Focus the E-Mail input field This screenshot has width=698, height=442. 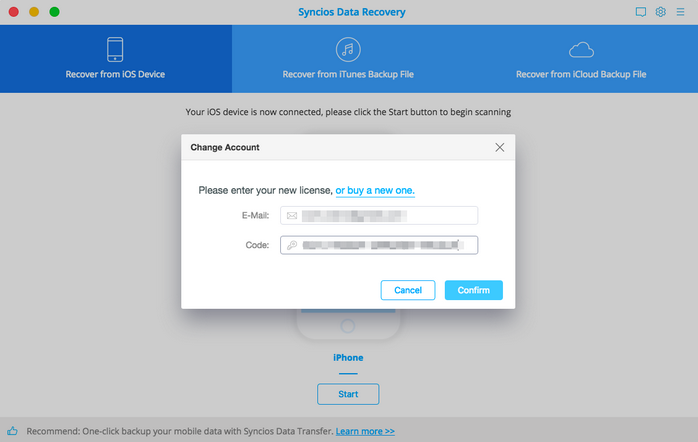click(x=385, y=215)
